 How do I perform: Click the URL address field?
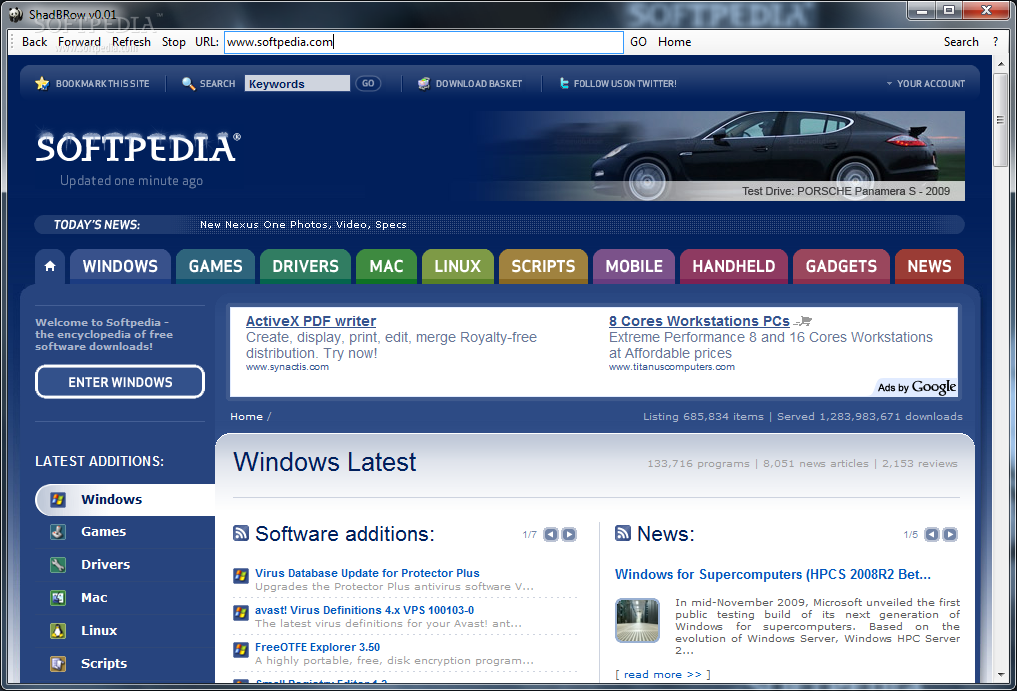[x=424, y=42]
